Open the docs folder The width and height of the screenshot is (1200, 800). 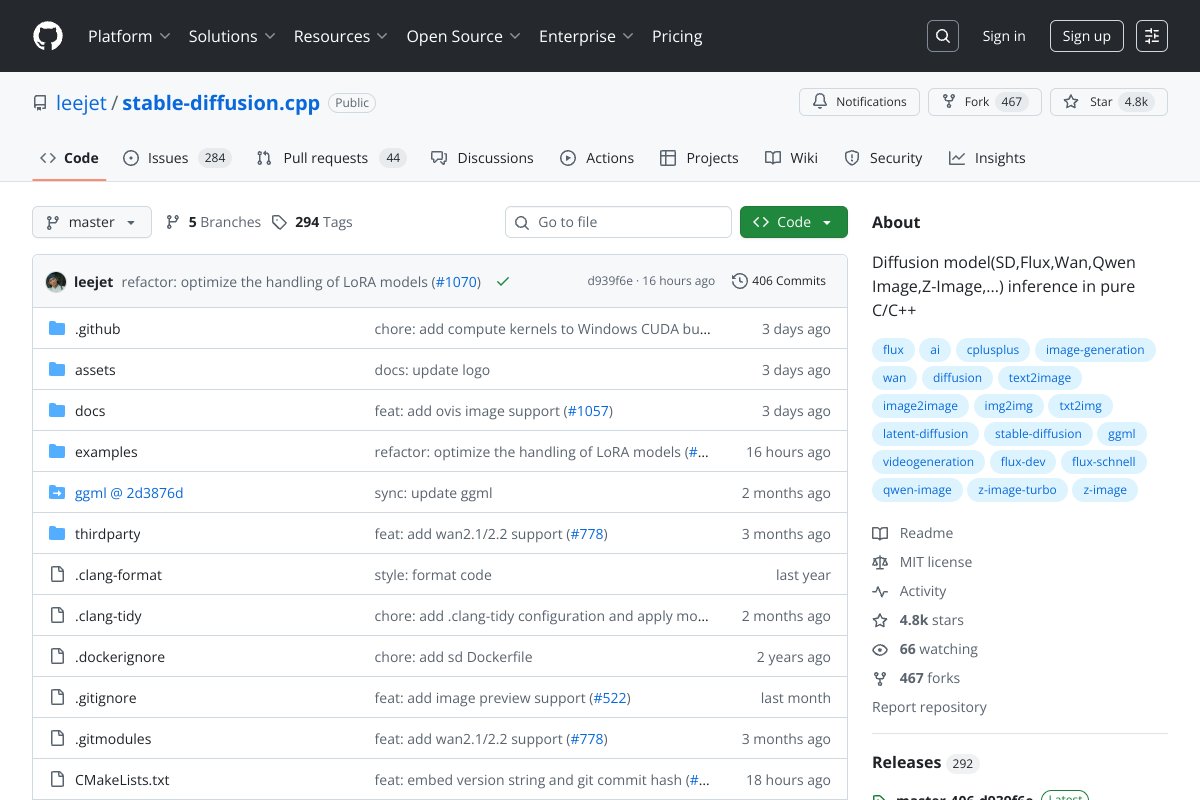click(90, 411)
